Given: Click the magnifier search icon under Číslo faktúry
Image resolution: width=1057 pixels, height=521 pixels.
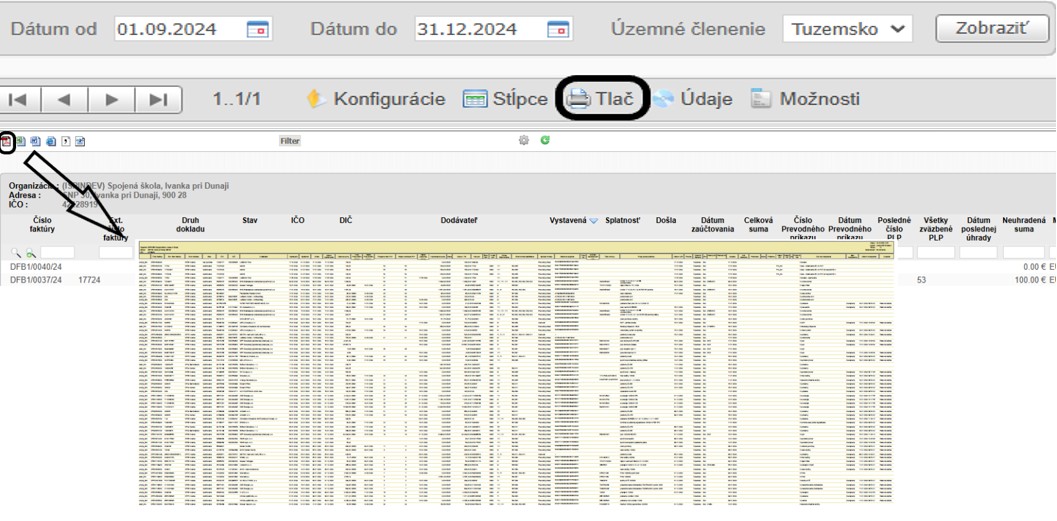Looking at the screenshot, I should click(x=17, y=253).
